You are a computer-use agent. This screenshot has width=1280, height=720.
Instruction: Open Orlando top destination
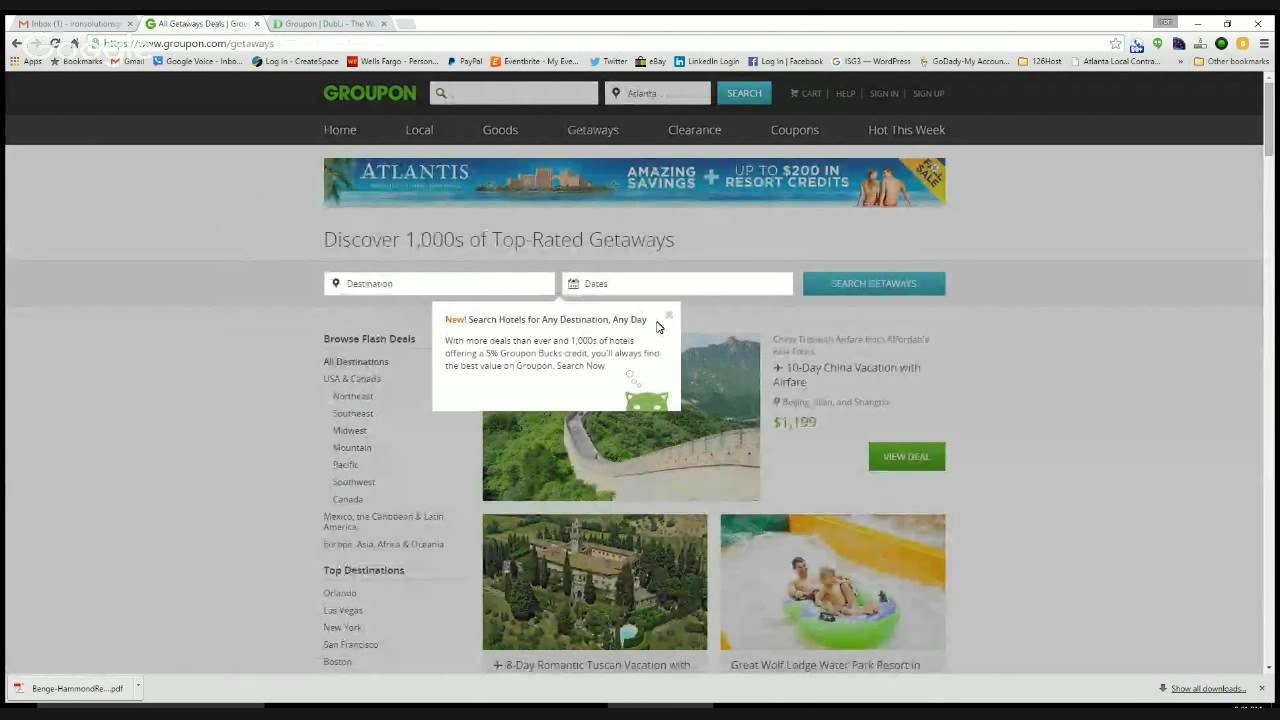340,593
